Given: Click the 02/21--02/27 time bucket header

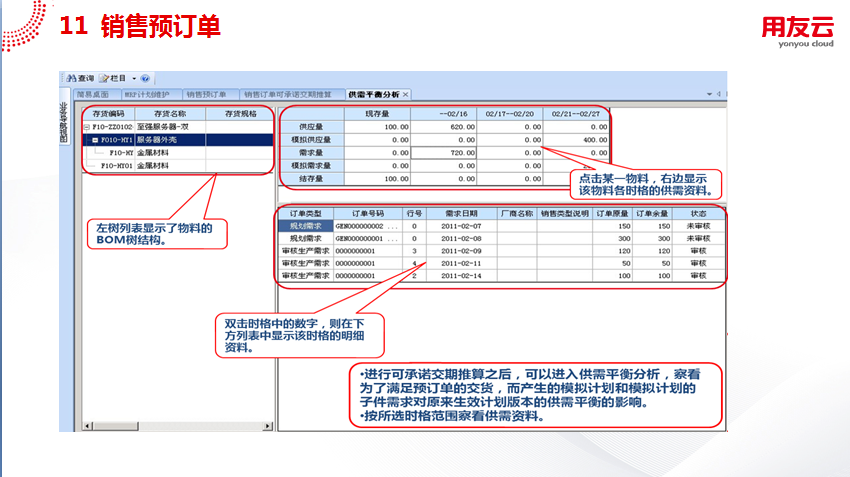Looking at the screenshot, I should (x=576, y=114).
